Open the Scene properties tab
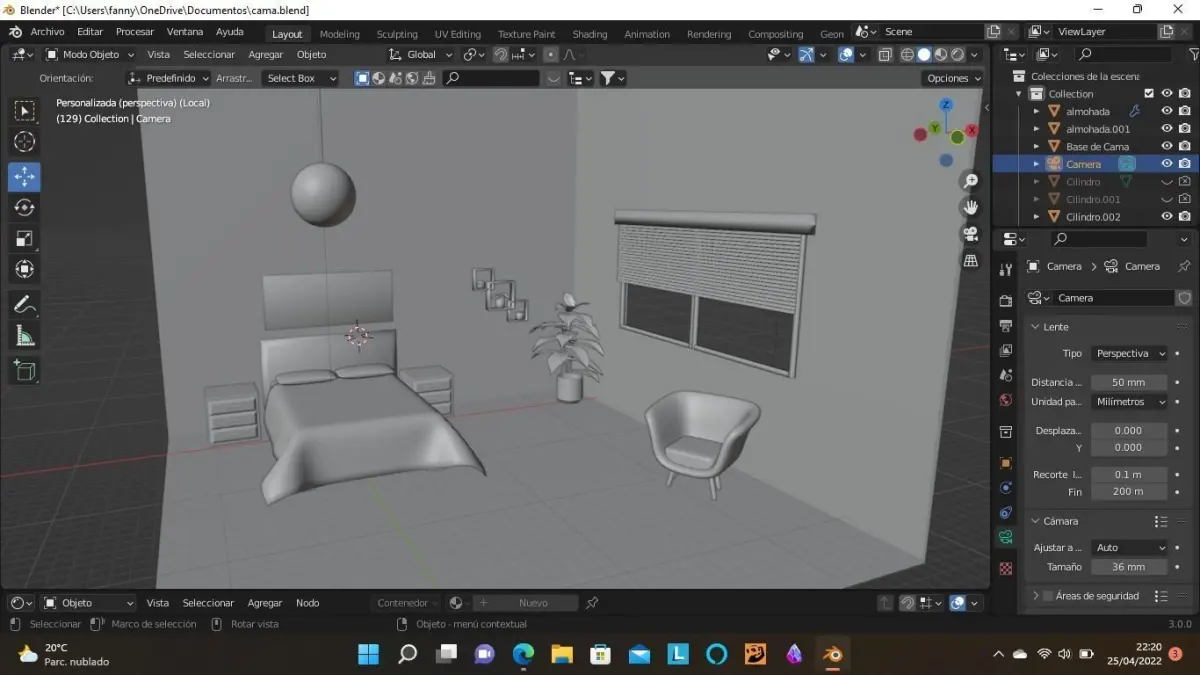The height and width of the screenshot is (675, 1200). click(x=1006, y=375)
